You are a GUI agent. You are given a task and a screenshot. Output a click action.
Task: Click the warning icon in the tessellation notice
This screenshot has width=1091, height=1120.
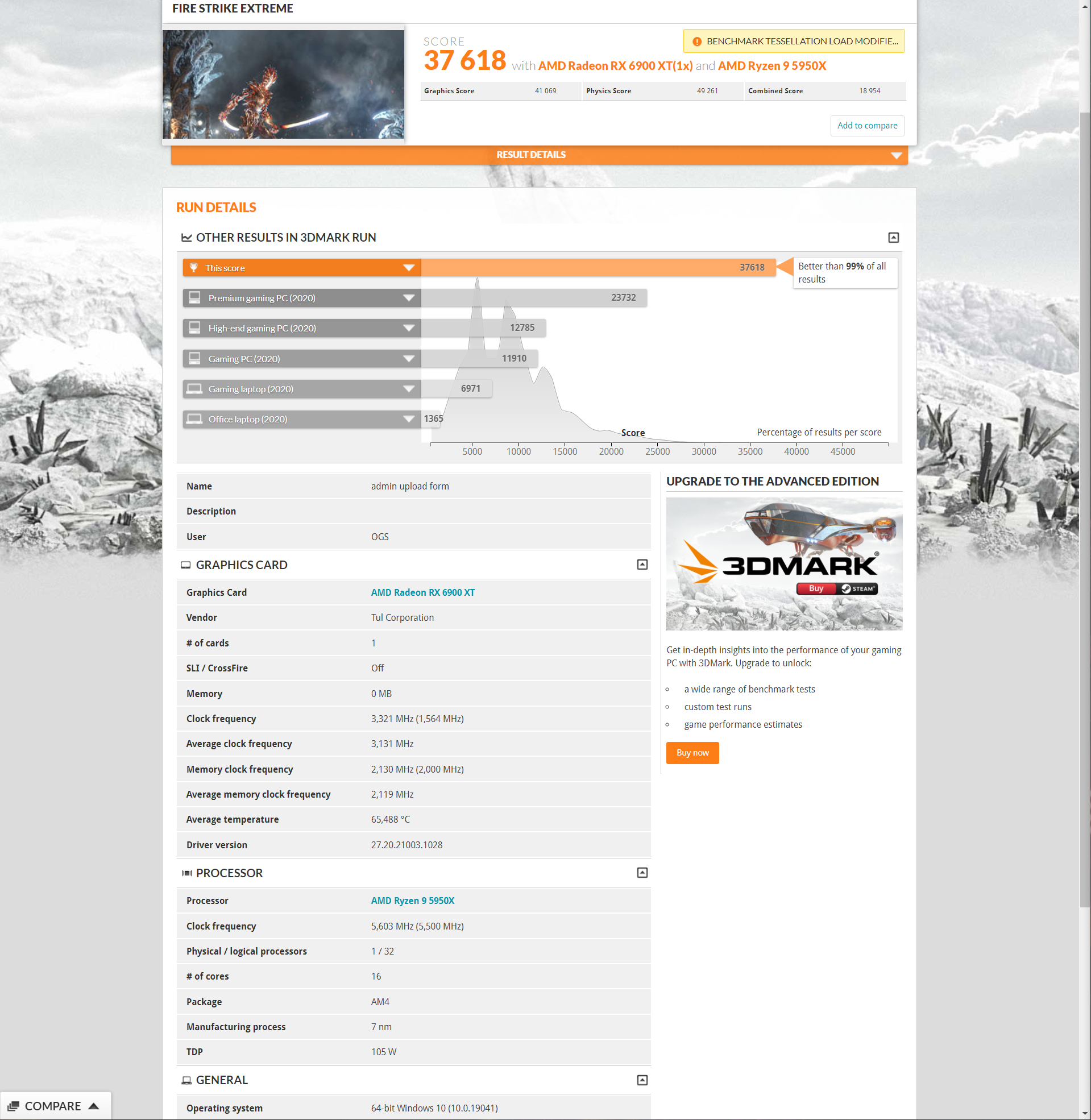[697, 41]
